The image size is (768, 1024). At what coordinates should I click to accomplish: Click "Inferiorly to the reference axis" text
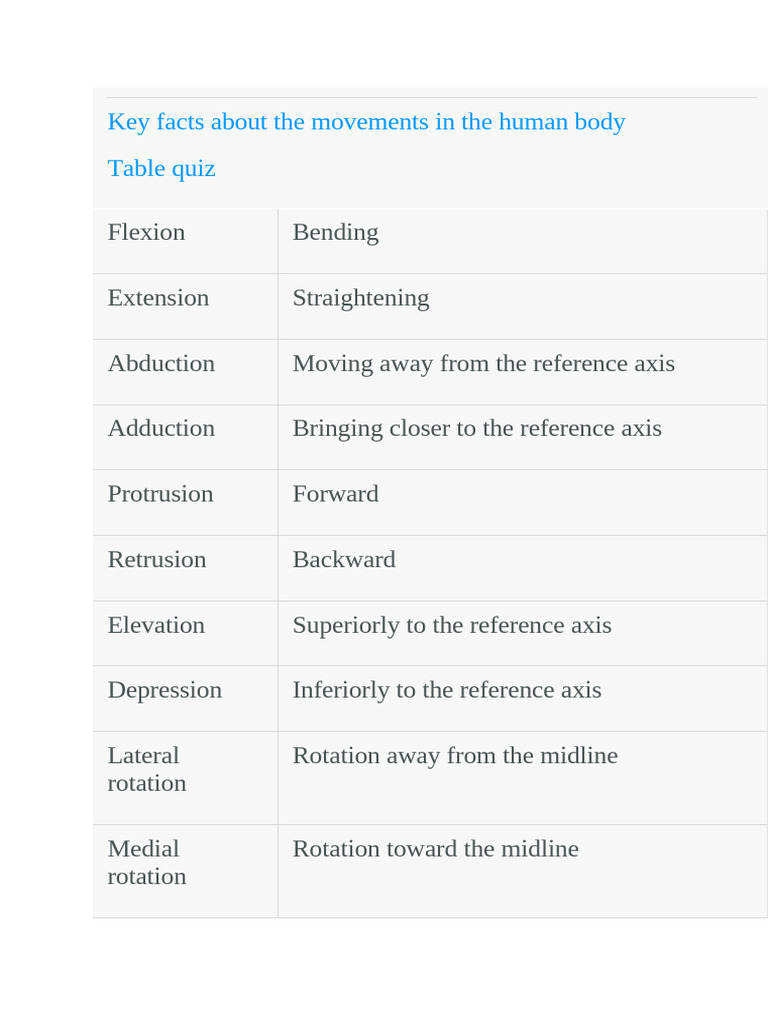(x=446, y=690)
